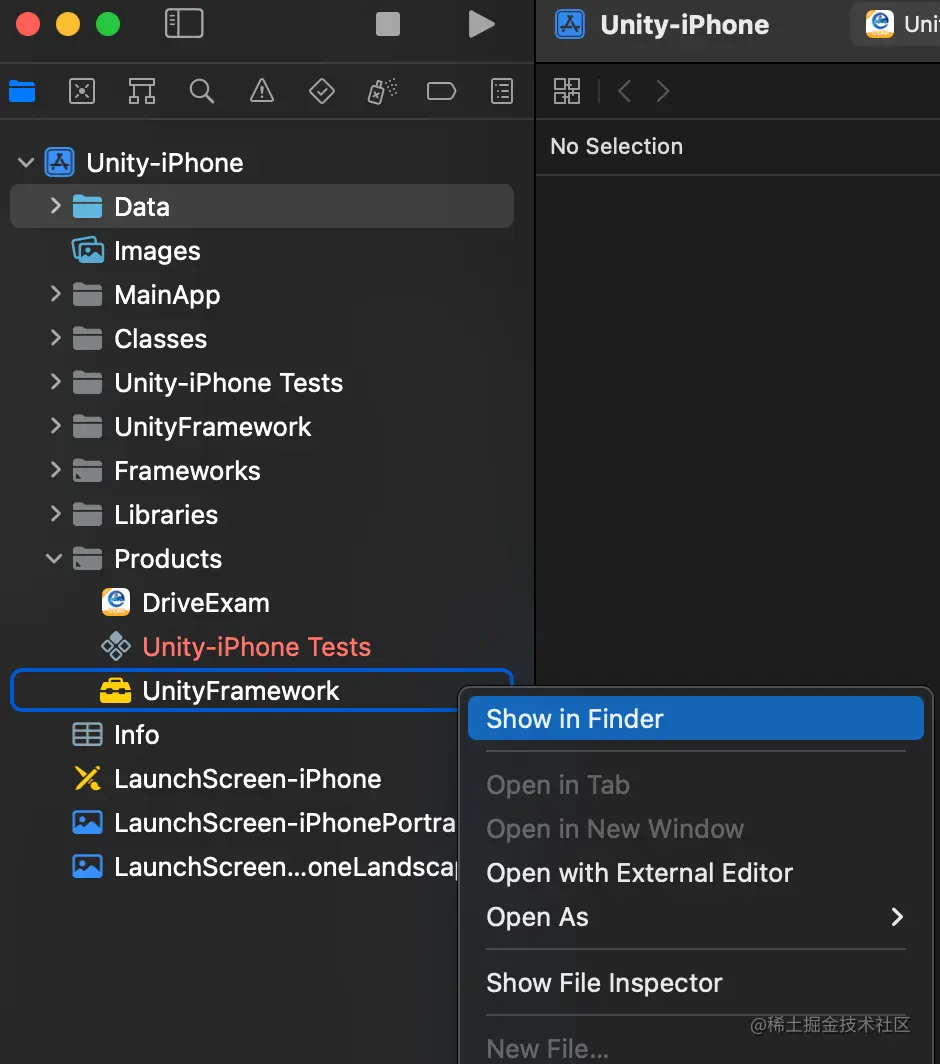
Task: Expand the Classes group
Action: [x=56, y=338]
